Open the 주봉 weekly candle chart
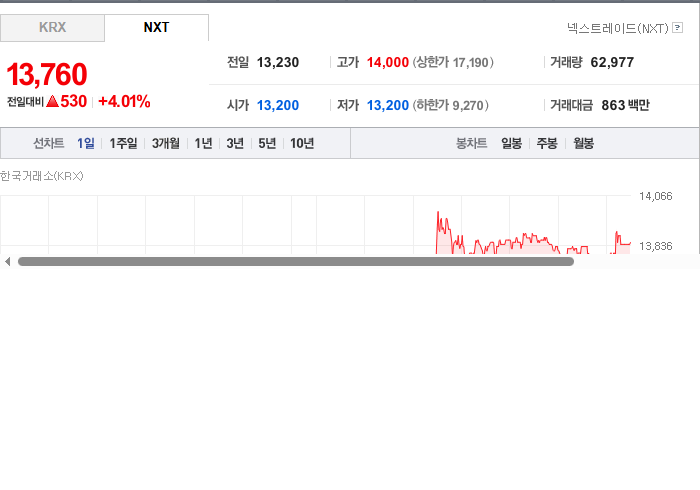The image size is (700, 490). (x=547, y=143)
